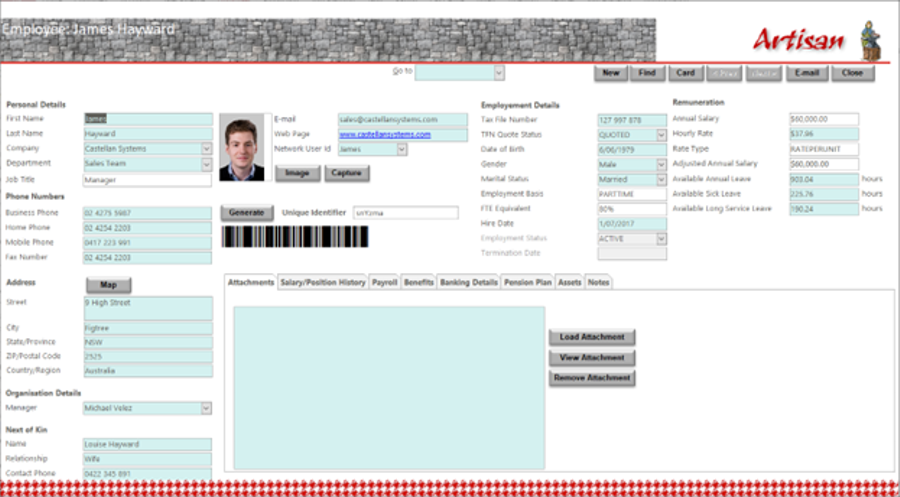900x497 pixels.
Task: Click the Available Sick Leave field
Action: pos(824,195)
